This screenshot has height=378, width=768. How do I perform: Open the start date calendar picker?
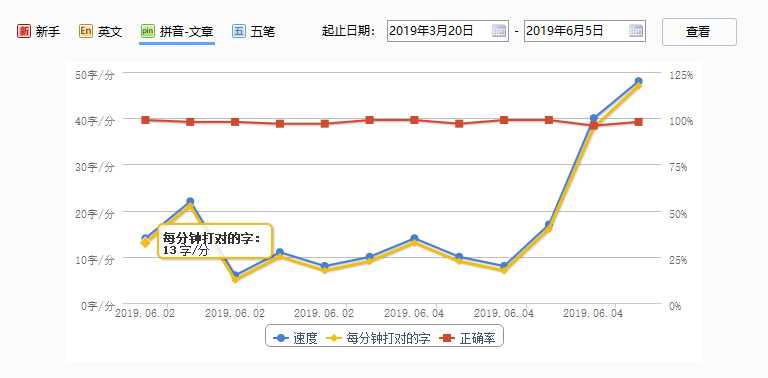click(499, 31)
